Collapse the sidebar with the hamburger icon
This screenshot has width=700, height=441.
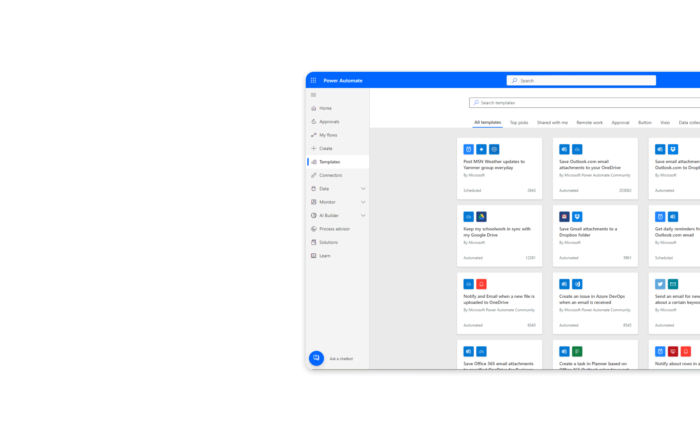pyautogui.click(x=313, y=95)
